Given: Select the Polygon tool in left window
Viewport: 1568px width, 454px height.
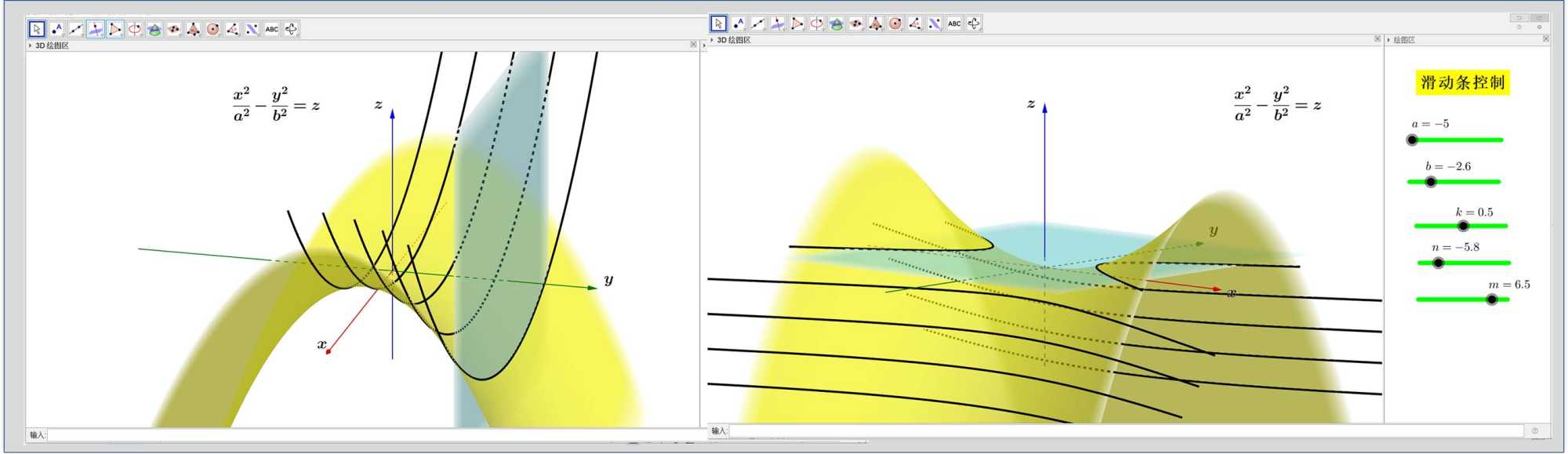Looking at the screenshot, I should tap(115, 29).
